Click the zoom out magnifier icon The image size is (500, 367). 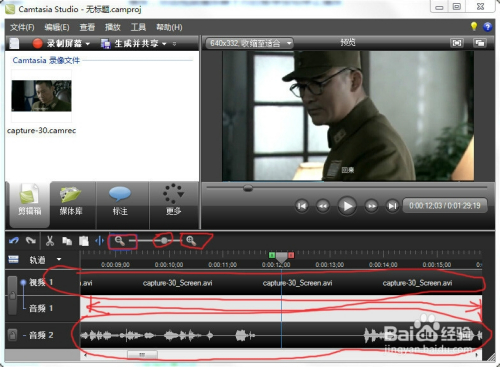click(x=119, y=241)
